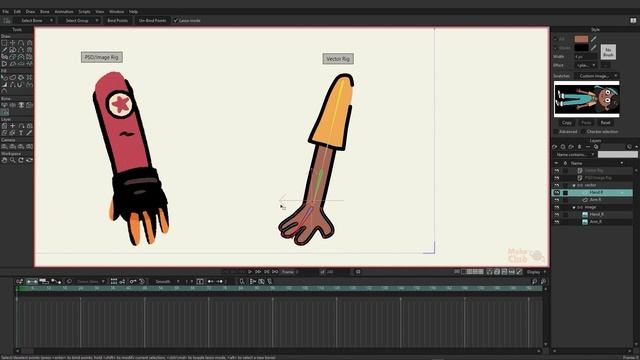Open the Display quality dropdown
The width and height of the screenshot is (640, 360).
(x=536, y=272)
